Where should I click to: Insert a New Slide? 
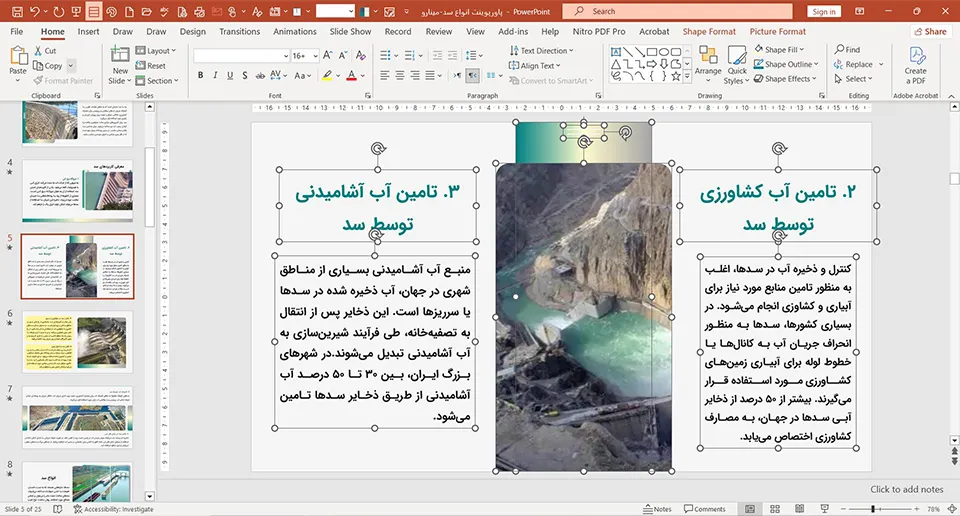(120, 66)
